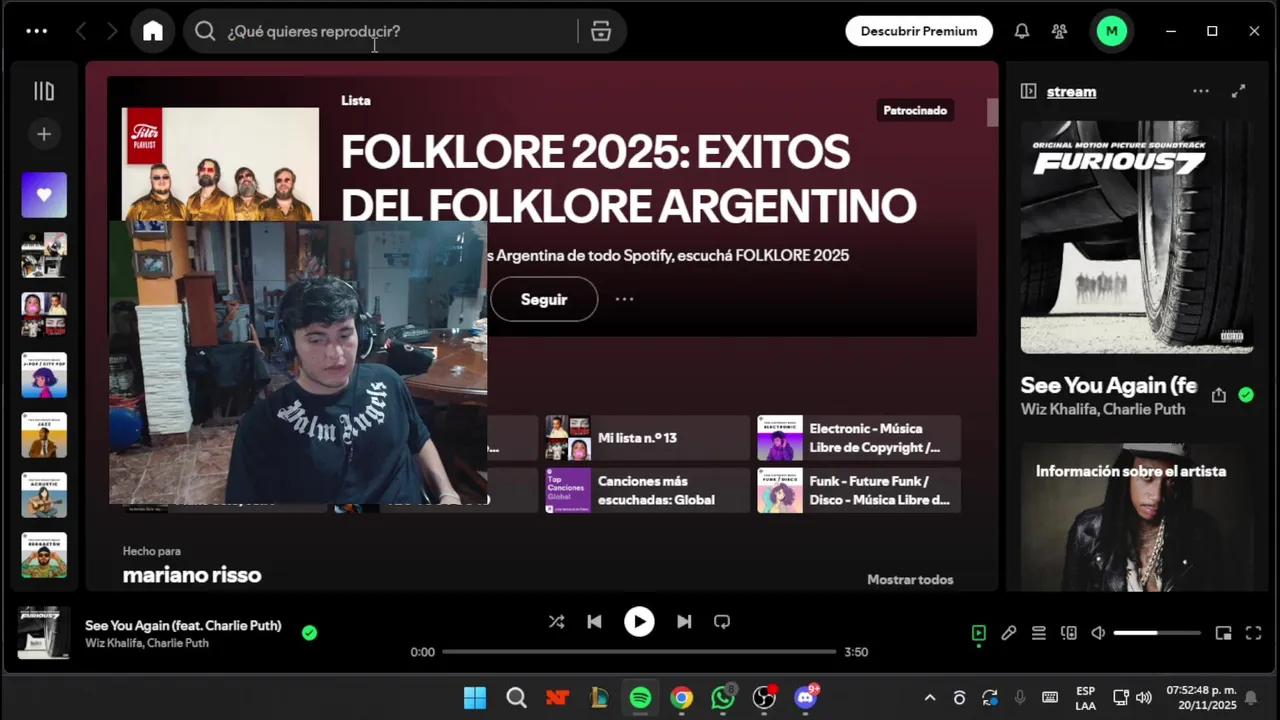Open the stream playlist link

(x=1071, y=91)
